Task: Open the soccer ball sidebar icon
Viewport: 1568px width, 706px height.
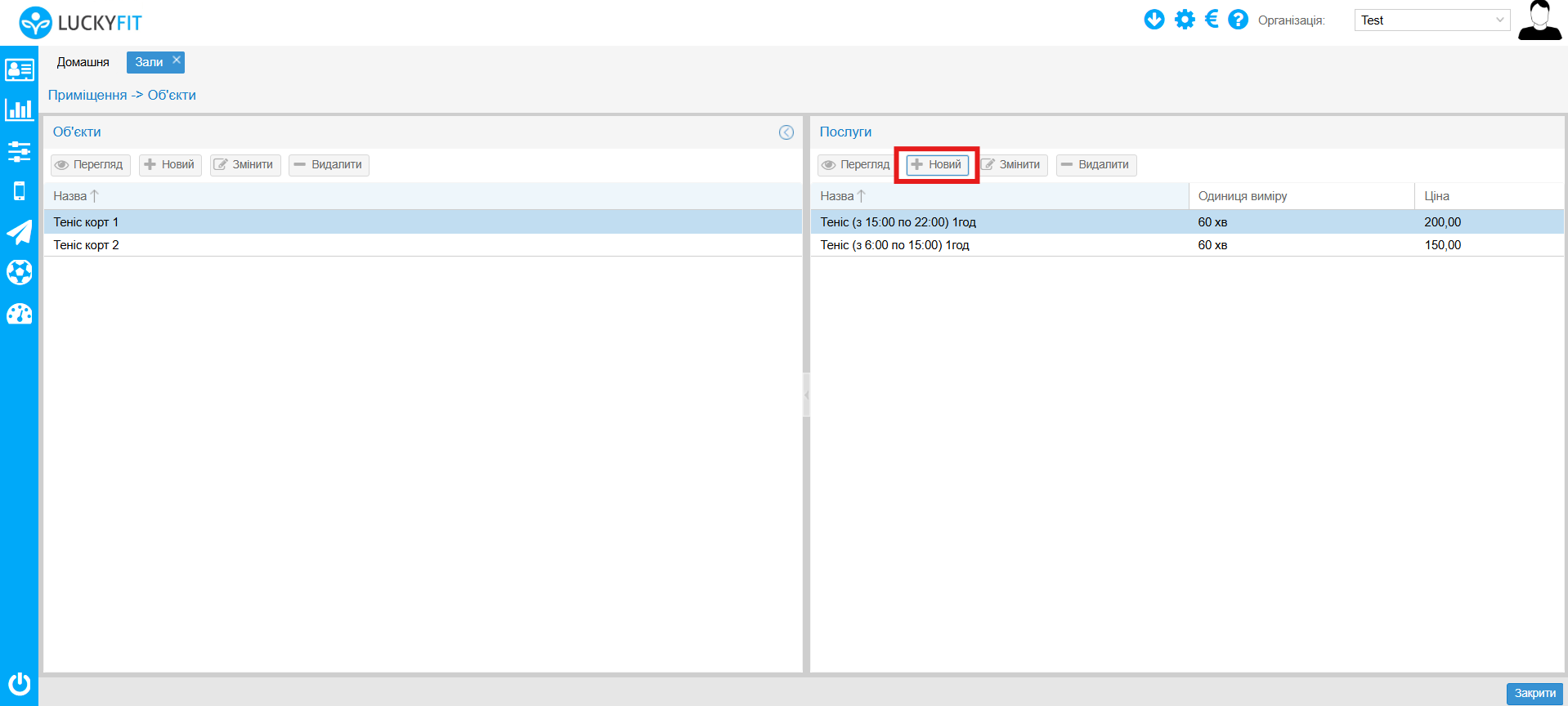Action: coord(19,272)
